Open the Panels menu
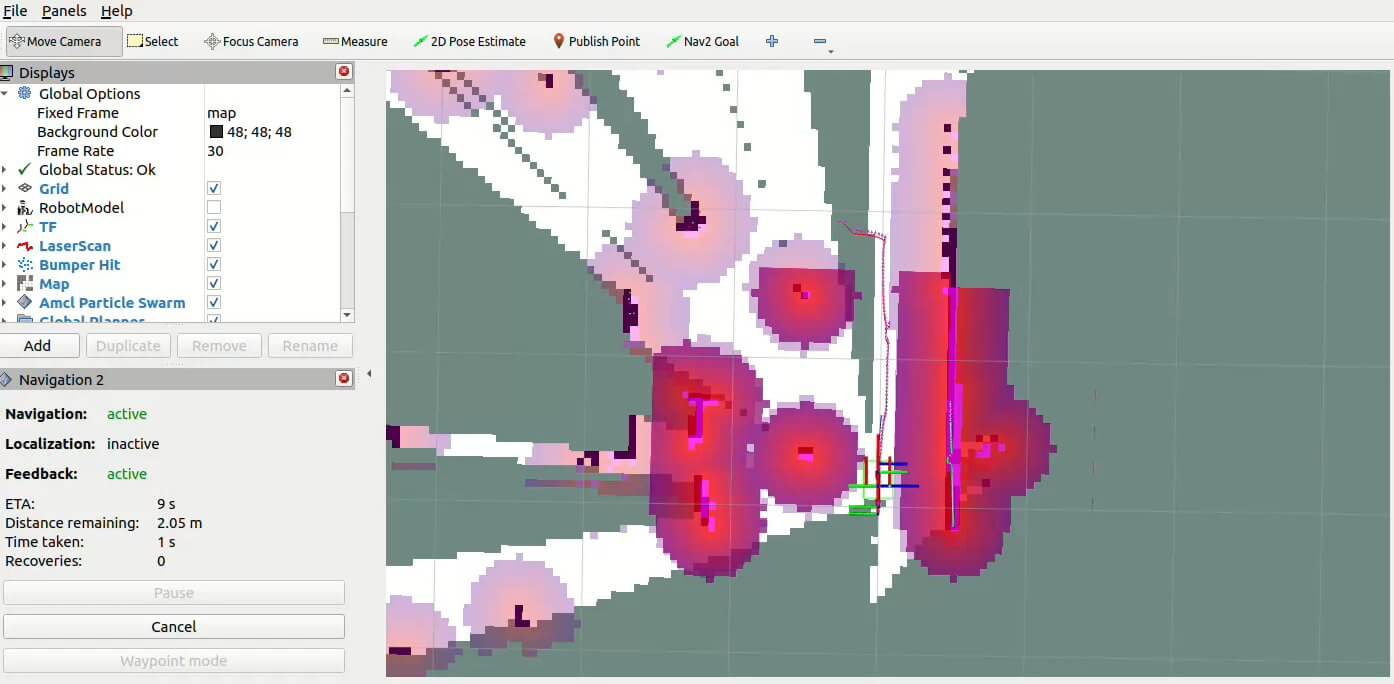 pos(64,11)
